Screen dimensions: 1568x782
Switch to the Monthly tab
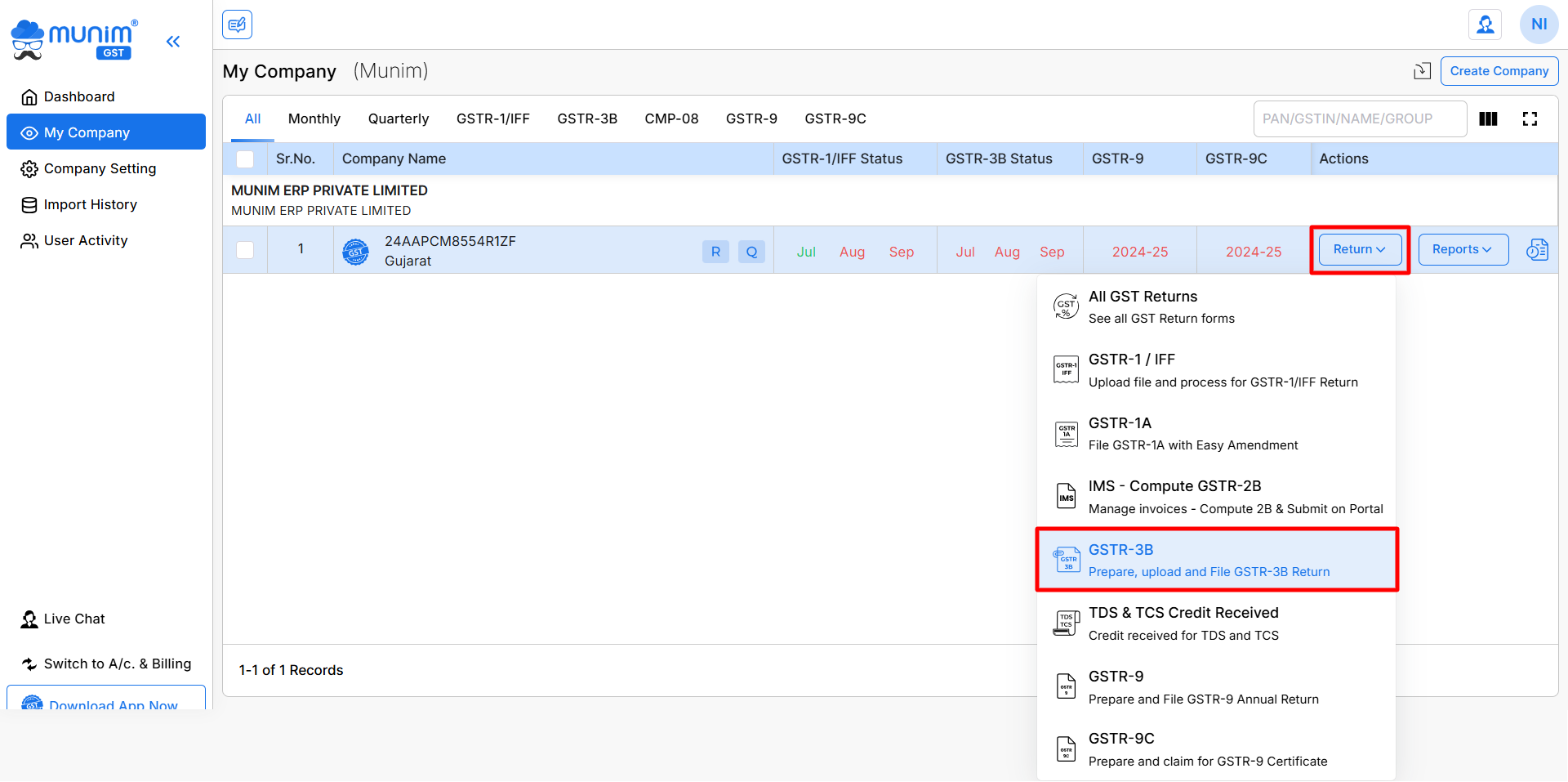tap(314, 118)
